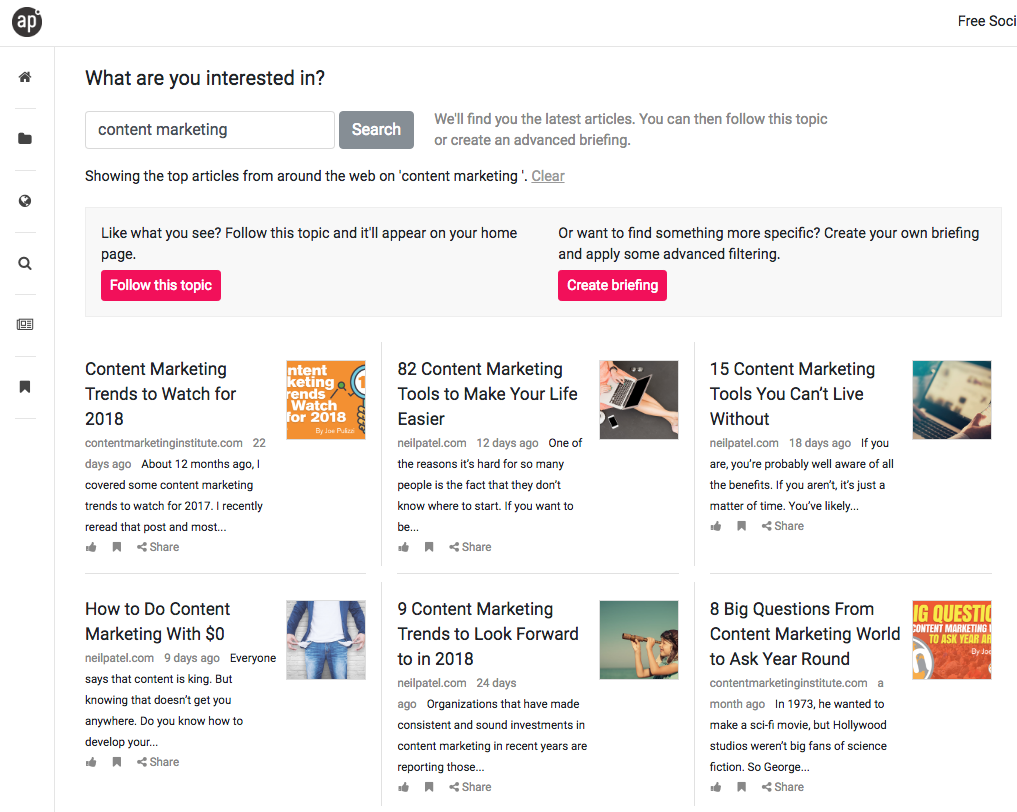Click the Clear link to reset search
The height and width of the screenshot is (812, 1017).
point(548,176)
